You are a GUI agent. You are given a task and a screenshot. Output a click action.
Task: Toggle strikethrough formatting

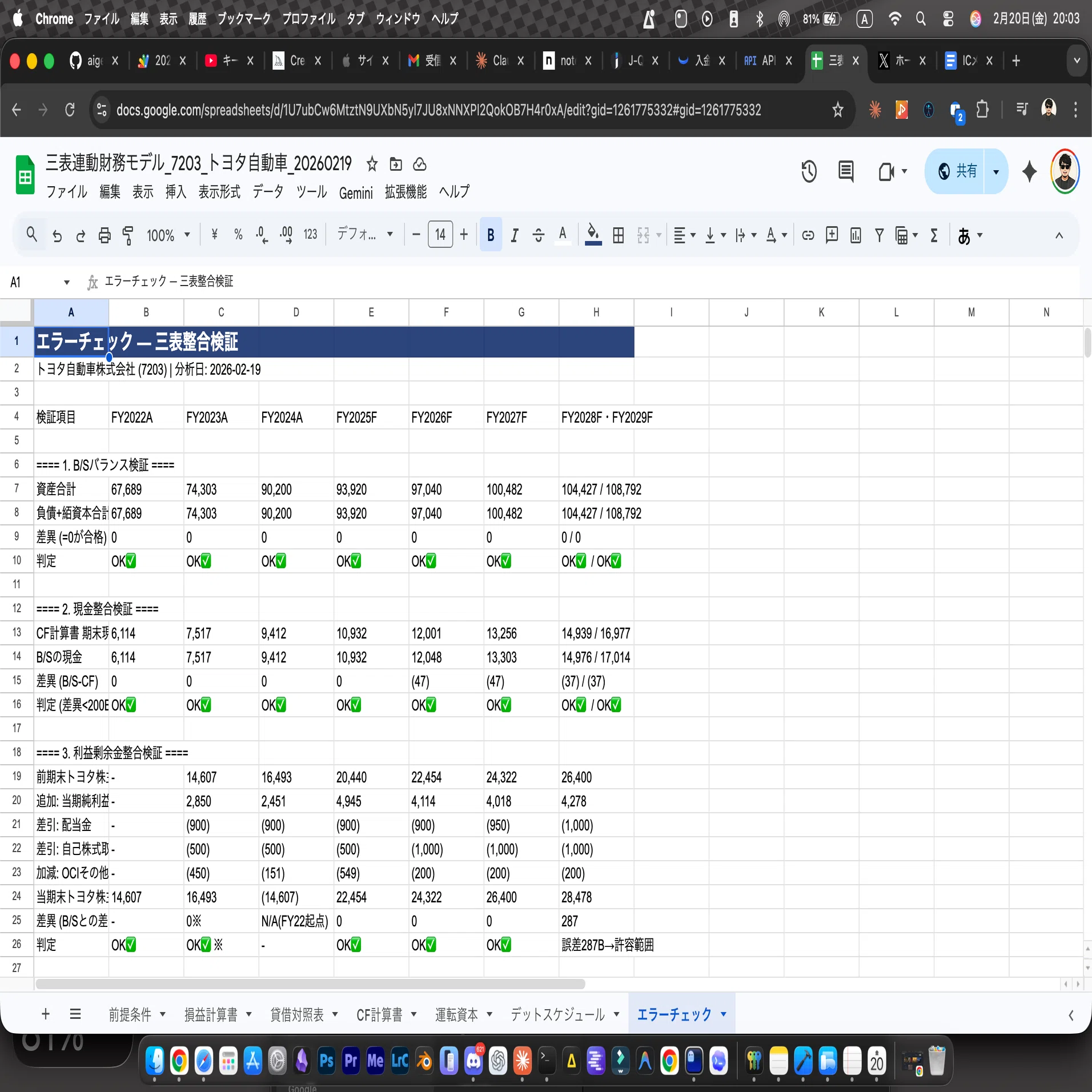coord(538,235)
